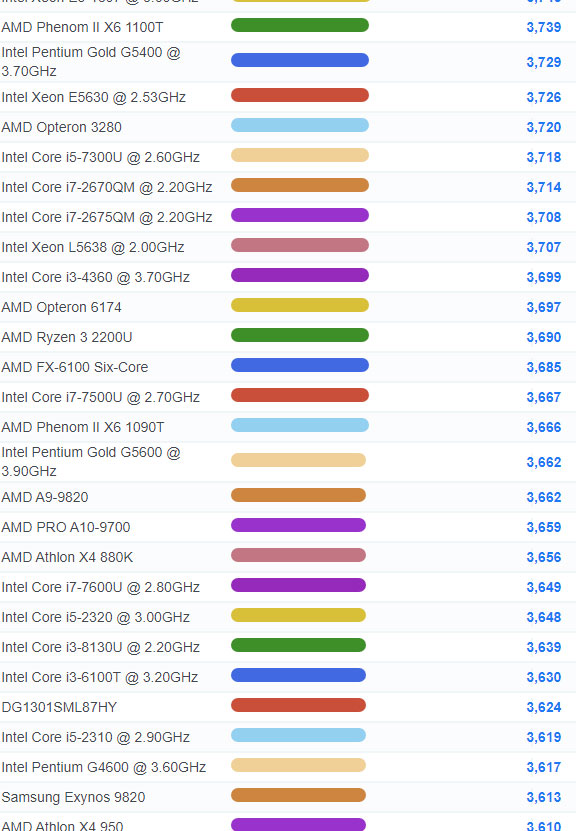Screen dimensions: 576x831
Task: Select the AMD A9-9820 entry
Action: 45,497
